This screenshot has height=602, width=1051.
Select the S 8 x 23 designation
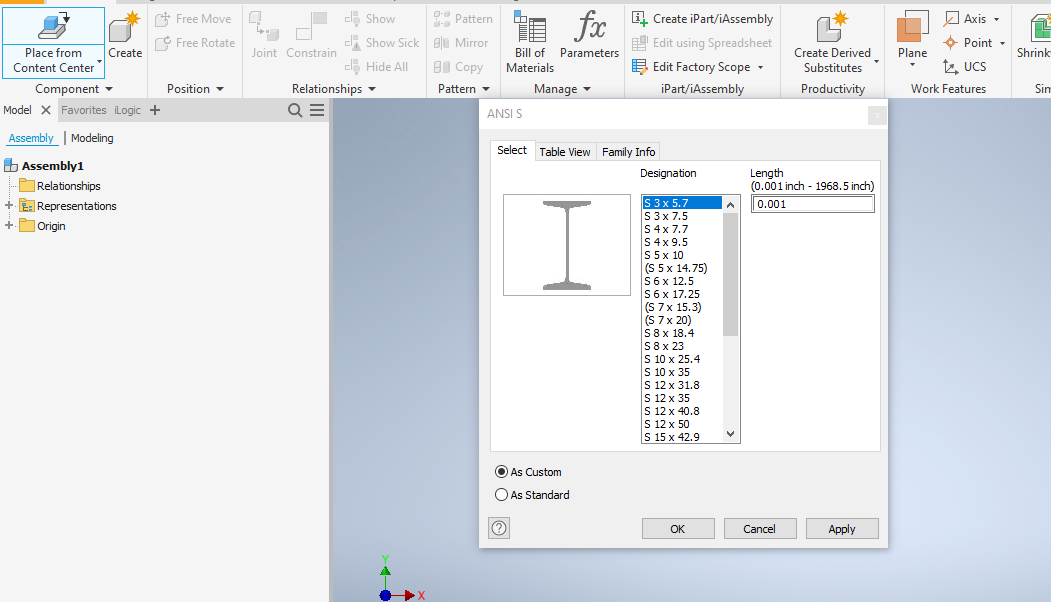tap(666, 345)
